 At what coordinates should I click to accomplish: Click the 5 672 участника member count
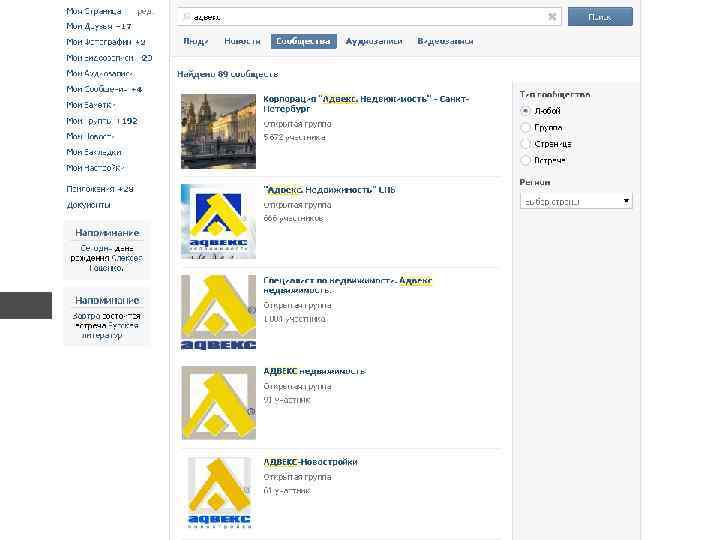(295, 137)
